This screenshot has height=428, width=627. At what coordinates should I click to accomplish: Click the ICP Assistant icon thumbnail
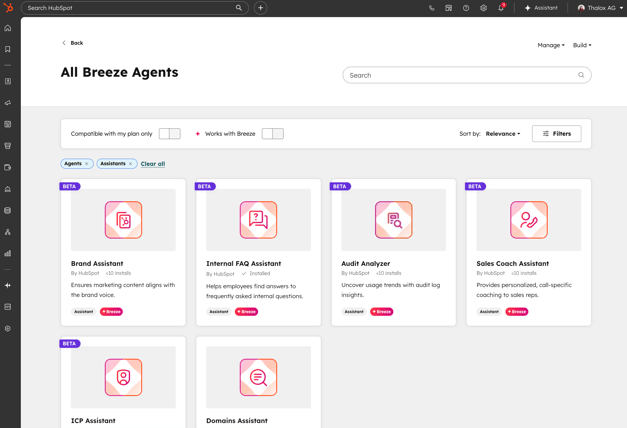tap(123, 377)
